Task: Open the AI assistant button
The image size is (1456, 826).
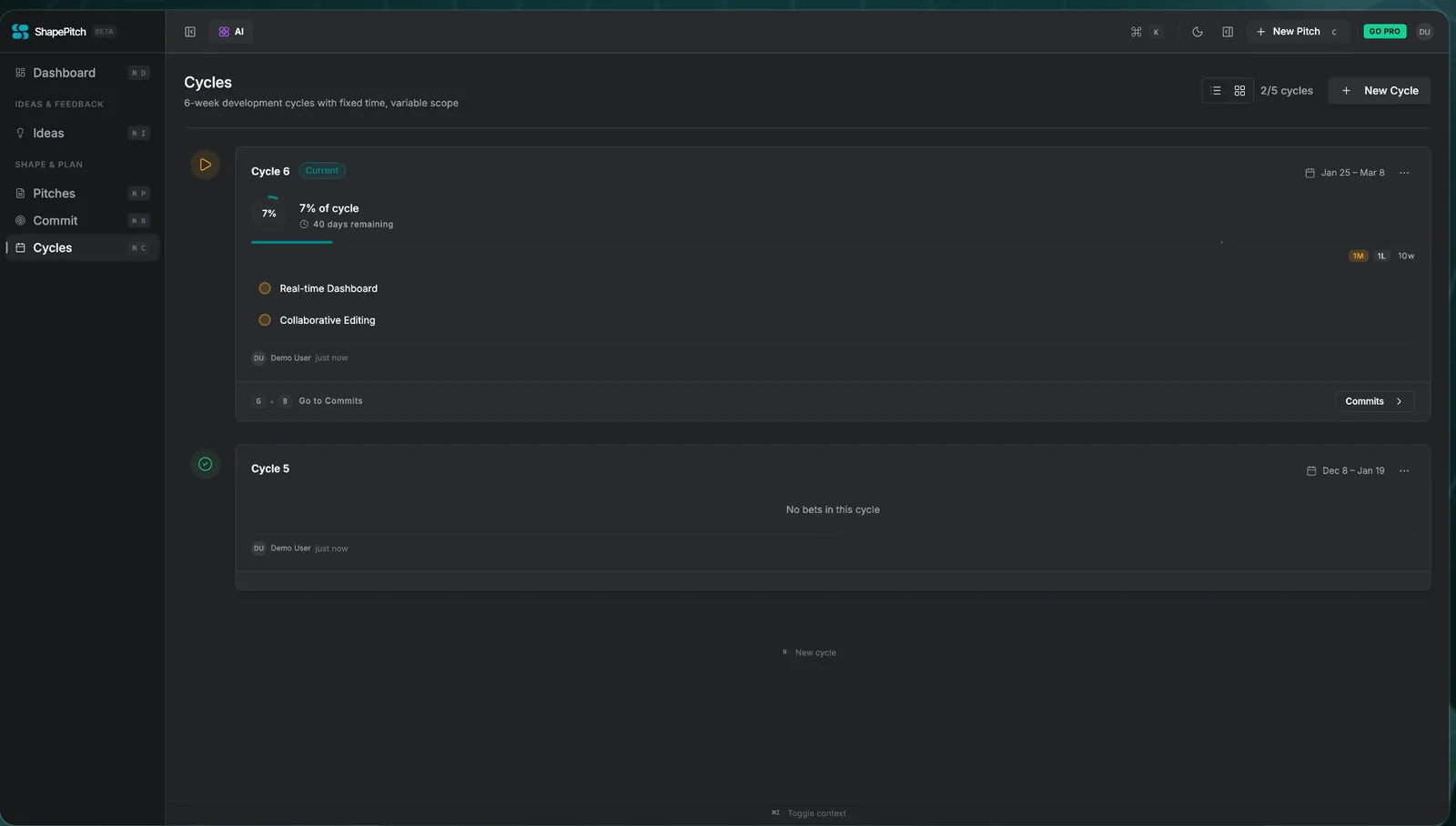Action: [x=231, y=32]
